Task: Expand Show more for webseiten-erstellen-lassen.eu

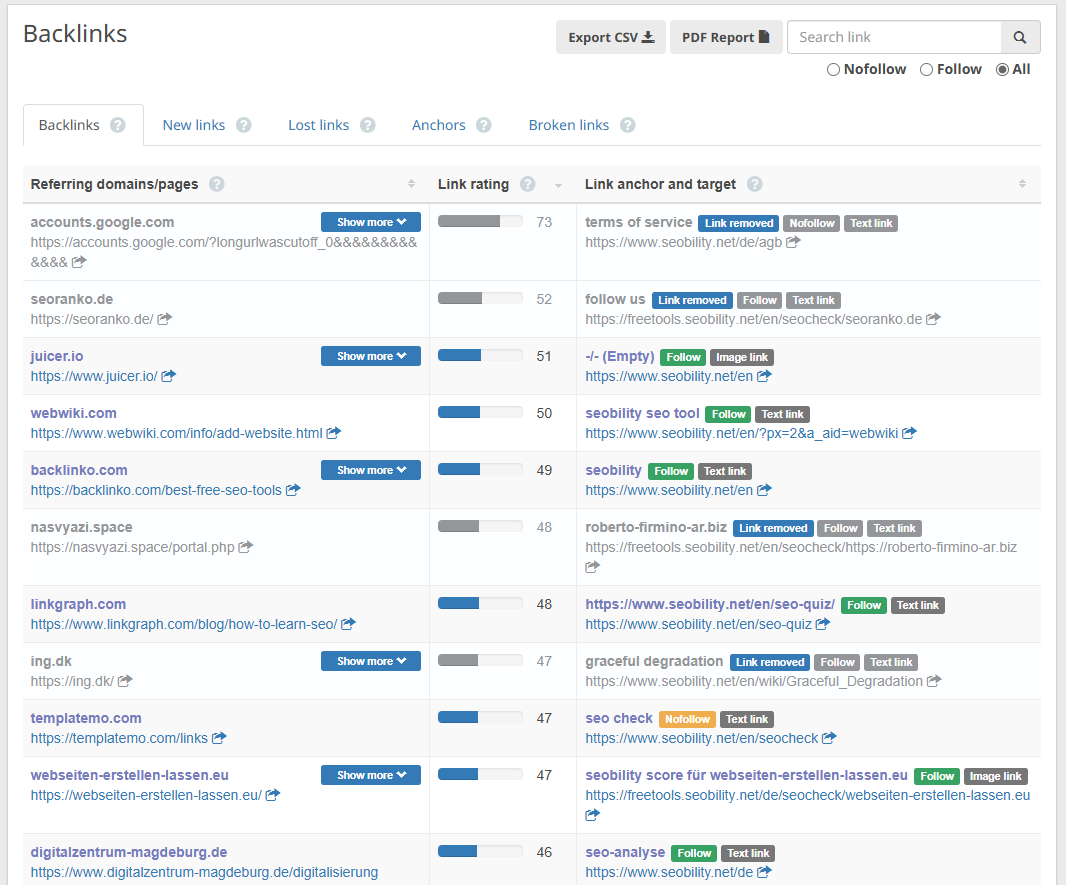Action: [371, 776]
